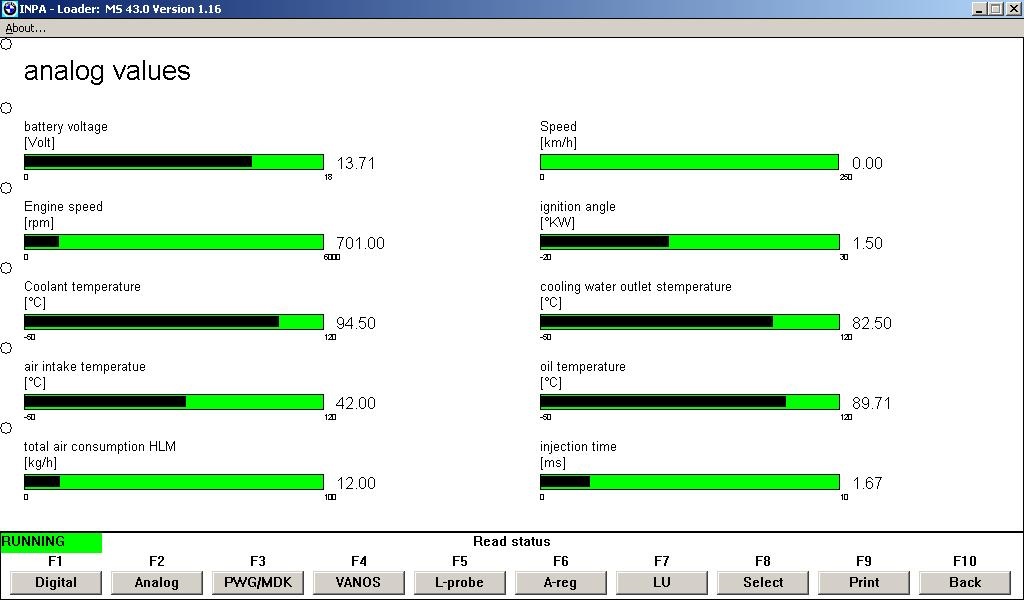
Task: Open the About menu
Action: pyautogui.click(x=26, y=28)
